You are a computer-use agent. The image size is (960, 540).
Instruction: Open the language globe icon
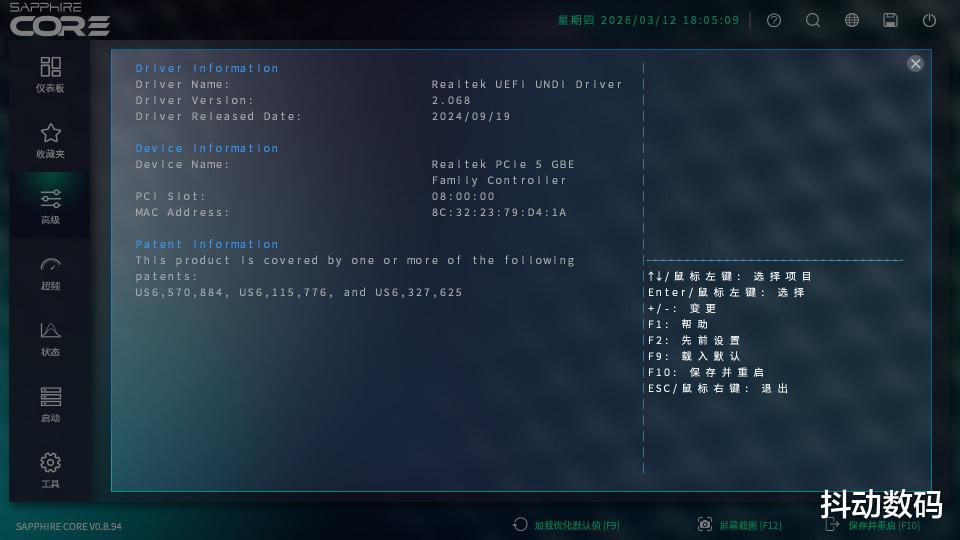[852, 20]
